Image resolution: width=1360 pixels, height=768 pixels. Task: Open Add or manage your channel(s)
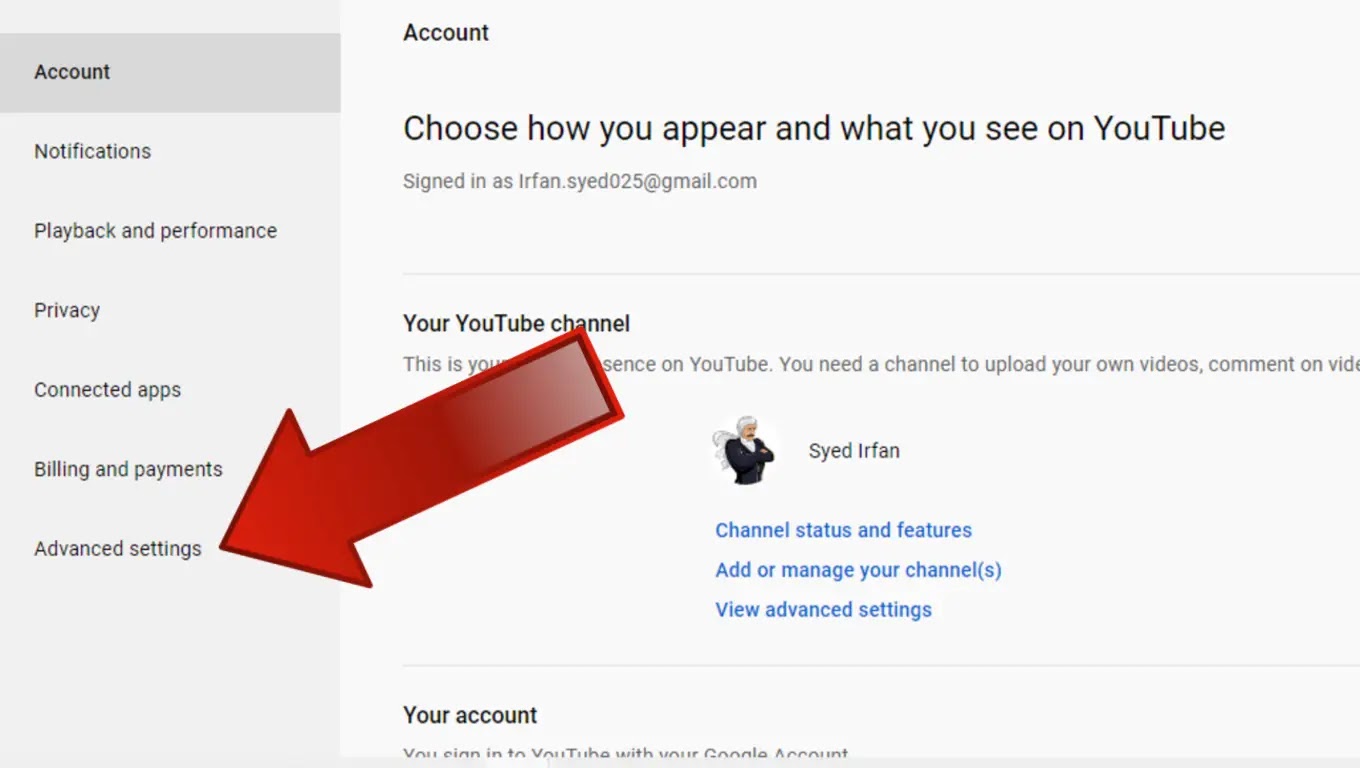[x=858, y=570]
